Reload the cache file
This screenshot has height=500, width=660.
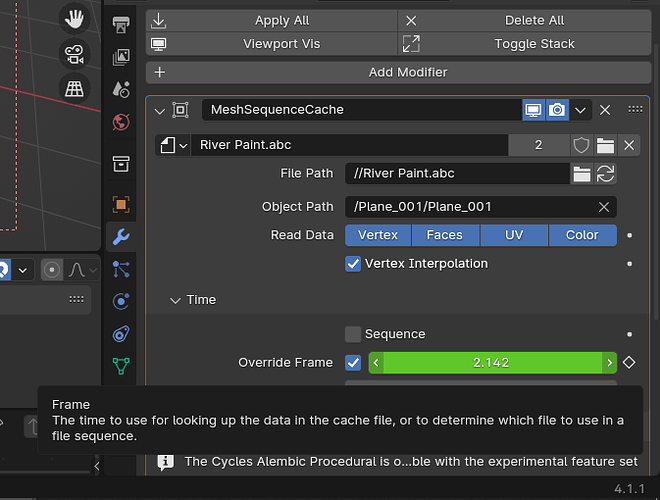[605, 173]
